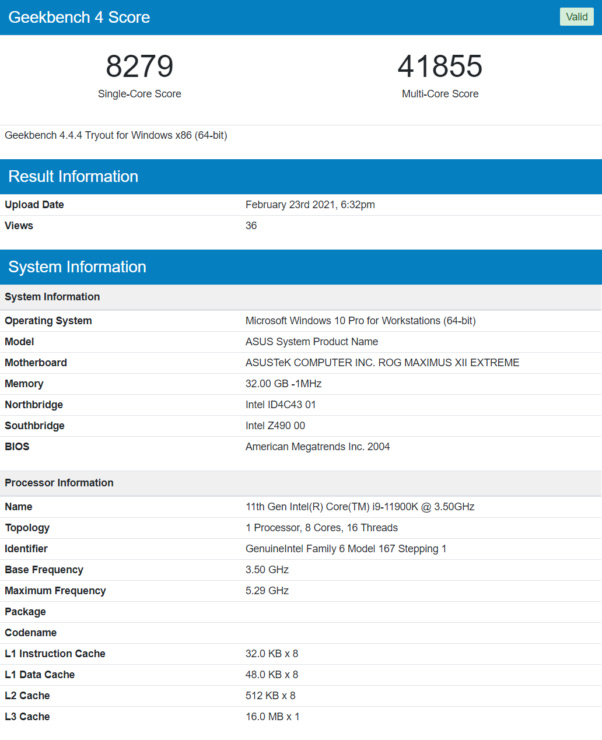Click the green Valid badge
Viewport: 602px width, 740px height.
tap(577, 17)
